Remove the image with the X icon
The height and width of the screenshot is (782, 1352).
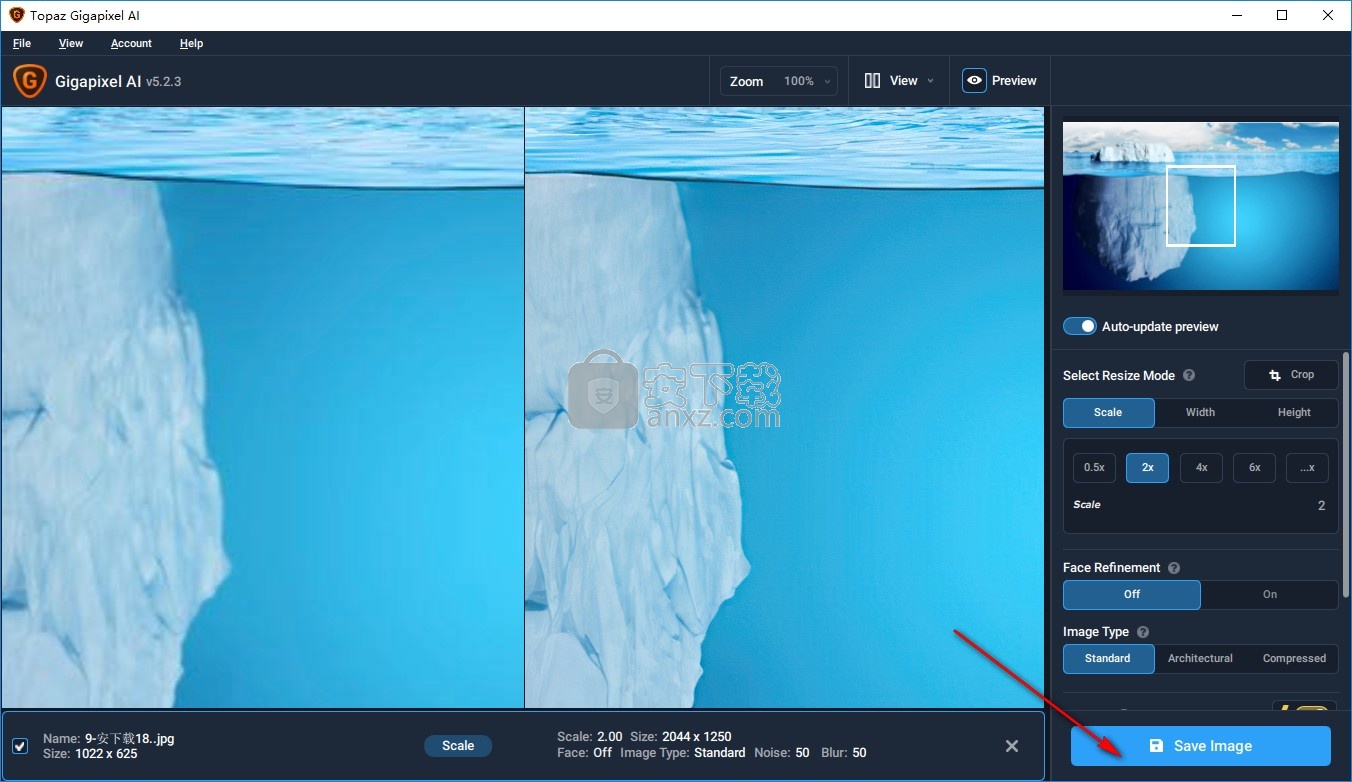[x=1012, y=746]
